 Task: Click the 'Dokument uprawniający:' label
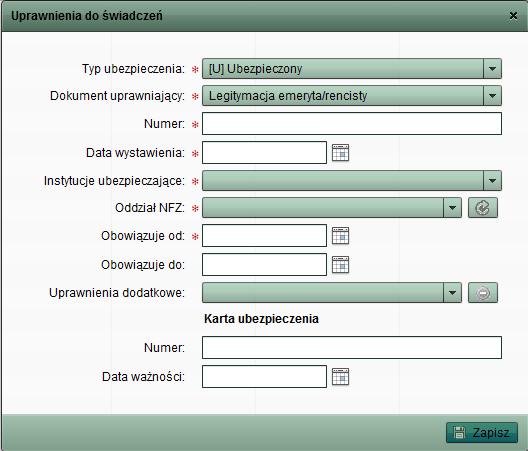point(118,96)
